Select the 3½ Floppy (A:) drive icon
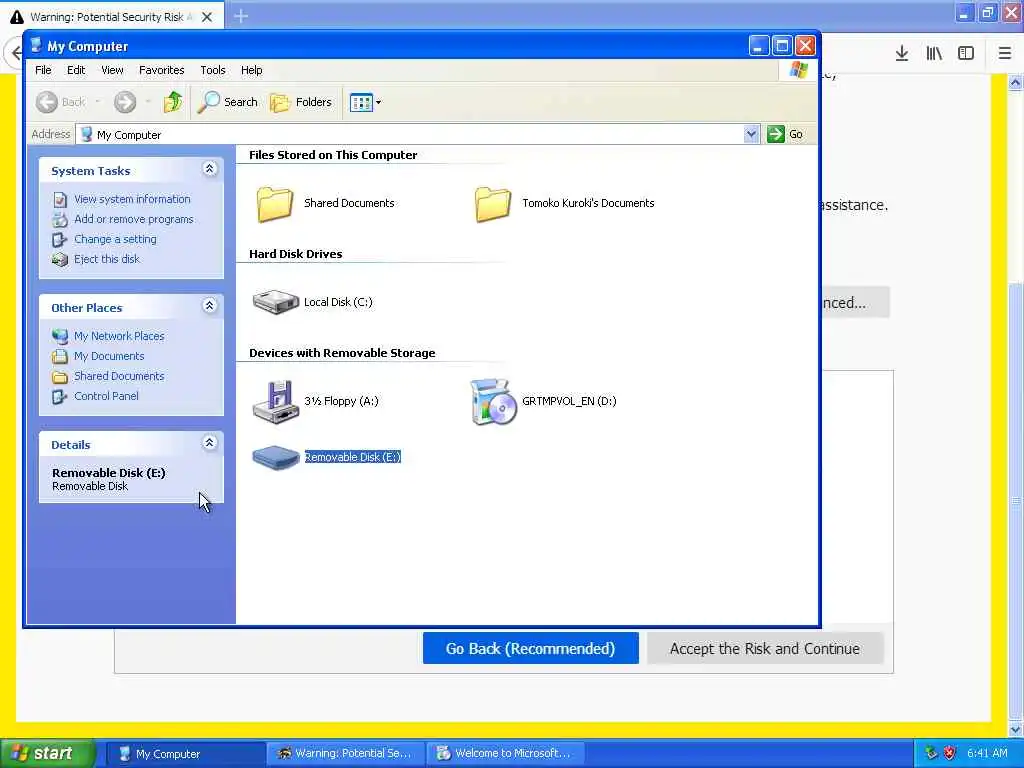The width and height of the screenshot is (1024, 768). (276, 402)
